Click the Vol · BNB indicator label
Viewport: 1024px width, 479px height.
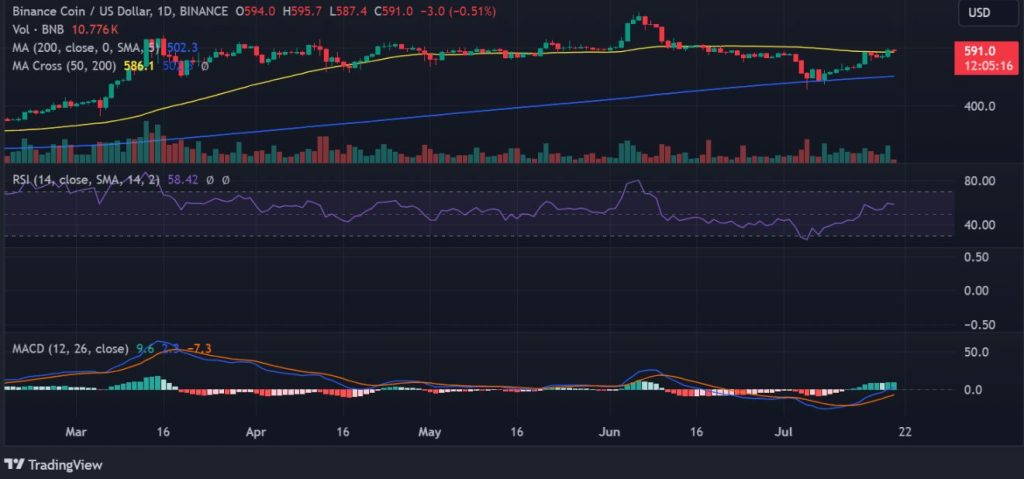[x=41, y=29]
